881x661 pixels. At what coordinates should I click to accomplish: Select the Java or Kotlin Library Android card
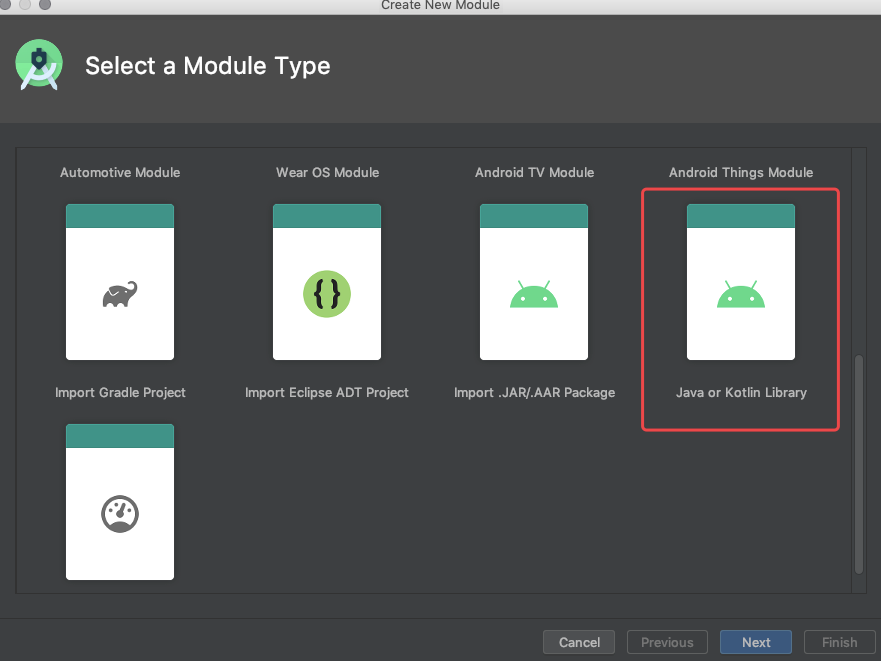click(x=741, y=282)
